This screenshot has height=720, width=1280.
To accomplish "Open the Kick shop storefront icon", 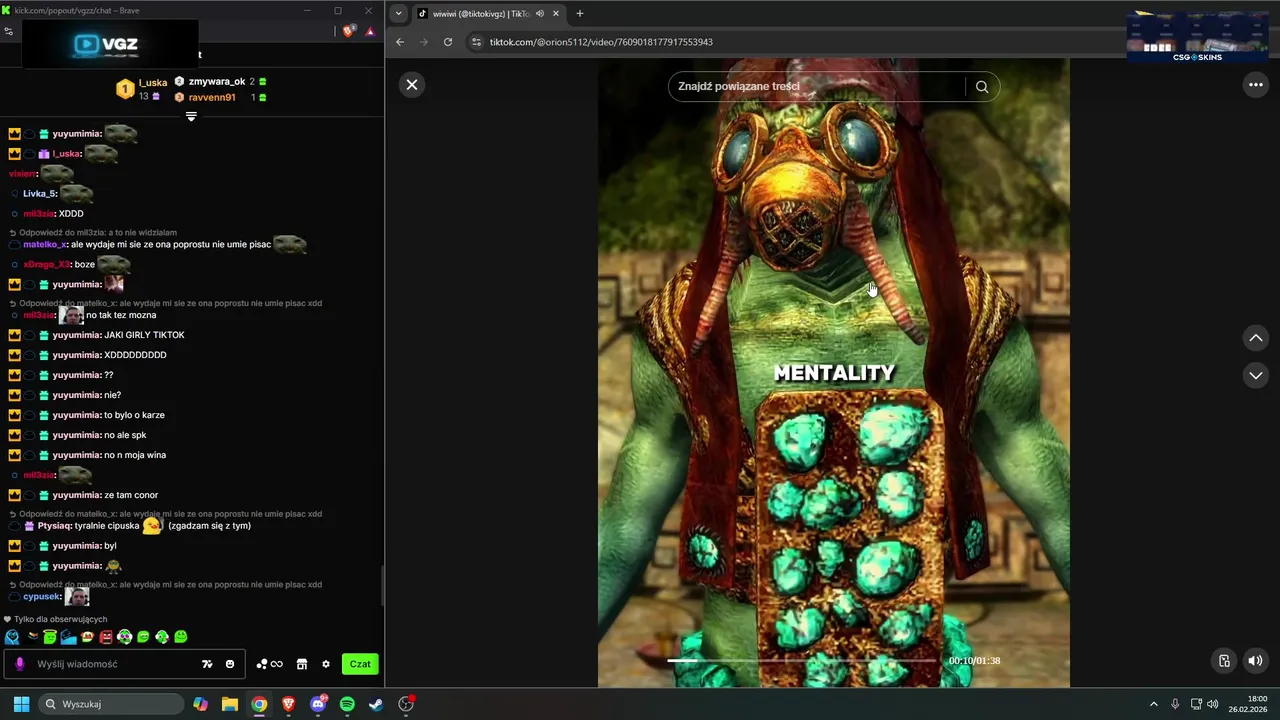I will click(x=301, y=664).
